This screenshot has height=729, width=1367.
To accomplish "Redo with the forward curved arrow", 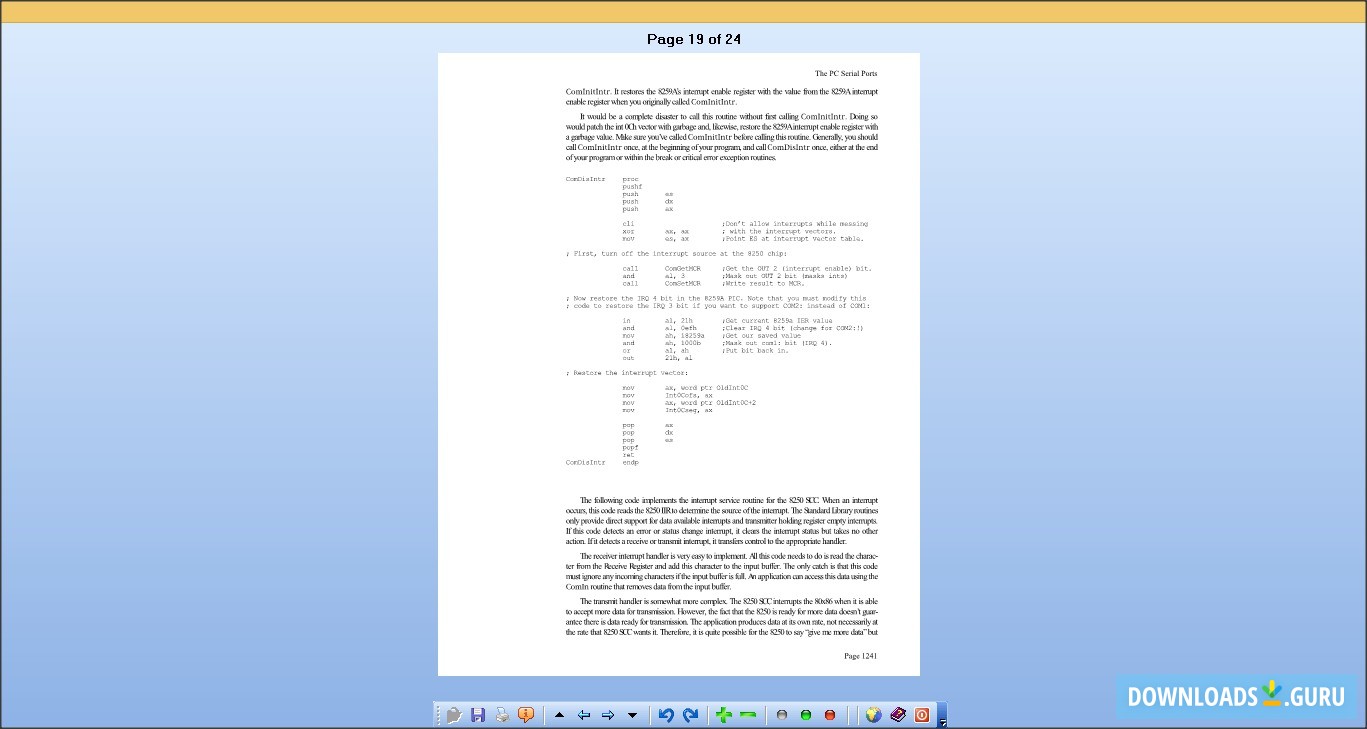I will point(691,714).
